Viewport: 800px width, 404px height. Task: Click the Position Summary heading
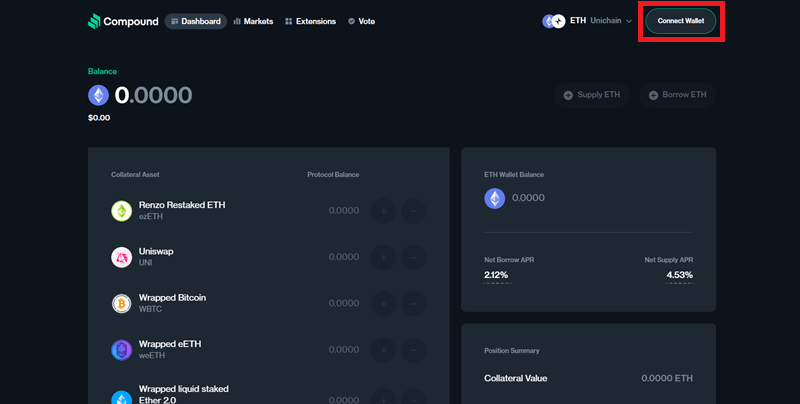(x=512, y=350)
